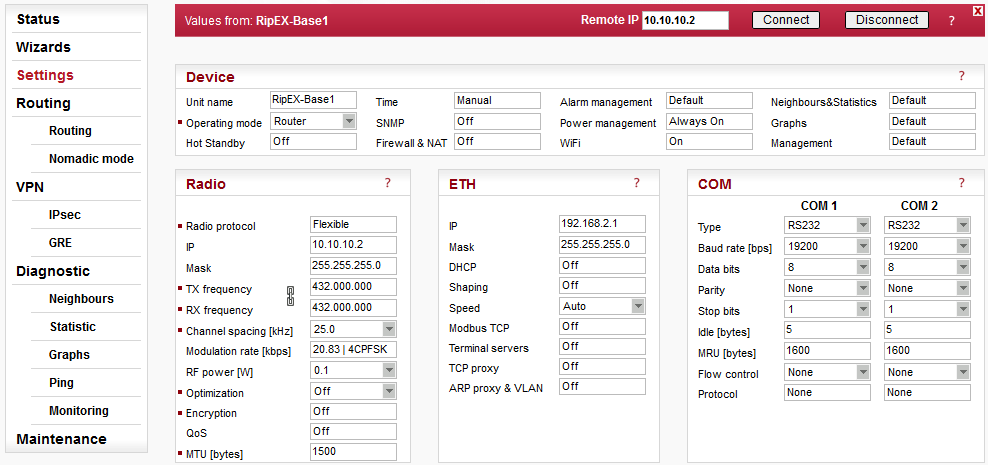The image size is (988, 465).
Task: Focus the Remote IP input field
Action: (x=685, y=20)
